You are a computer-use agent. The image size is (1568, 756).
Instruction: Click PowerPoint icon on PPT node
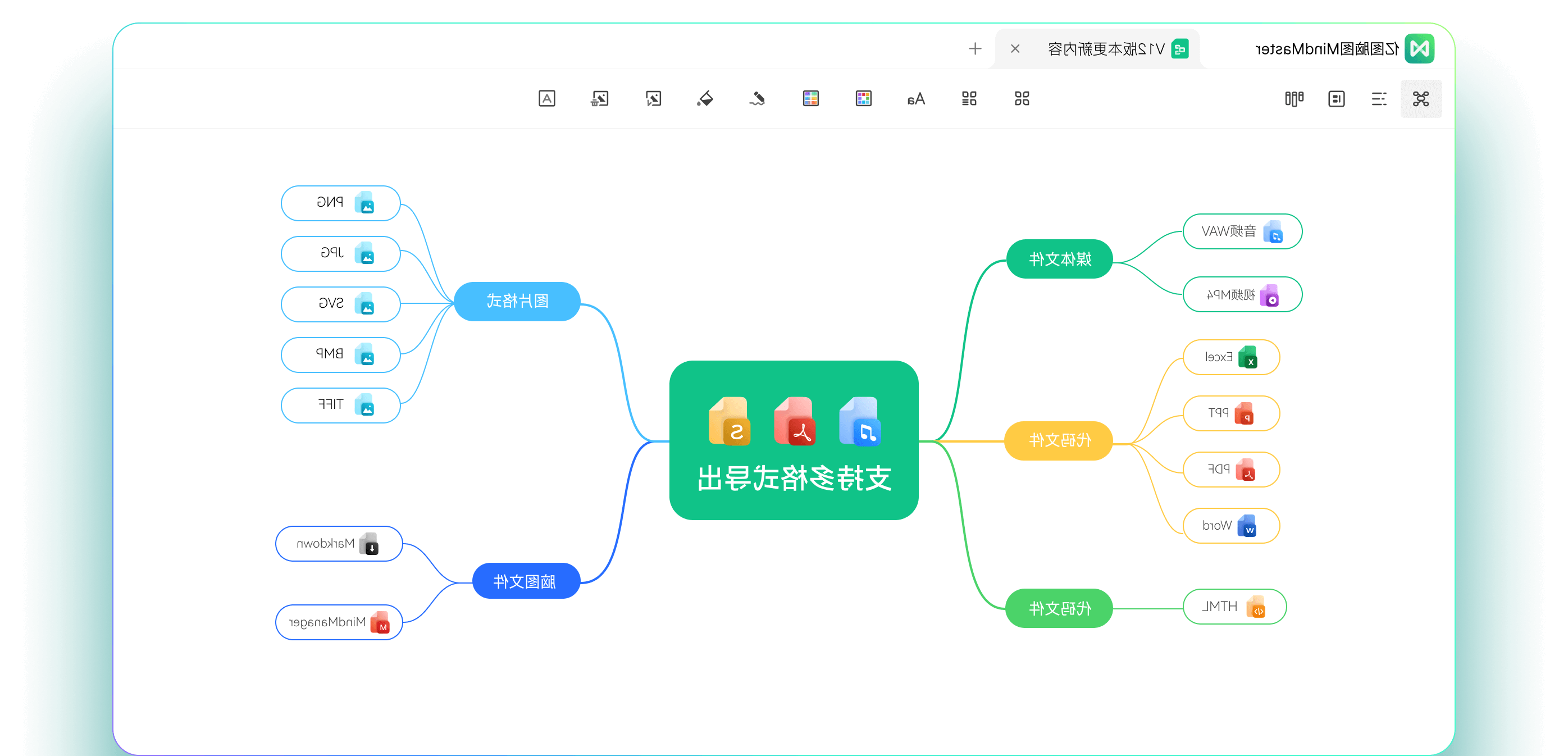tap(1244, 414)
